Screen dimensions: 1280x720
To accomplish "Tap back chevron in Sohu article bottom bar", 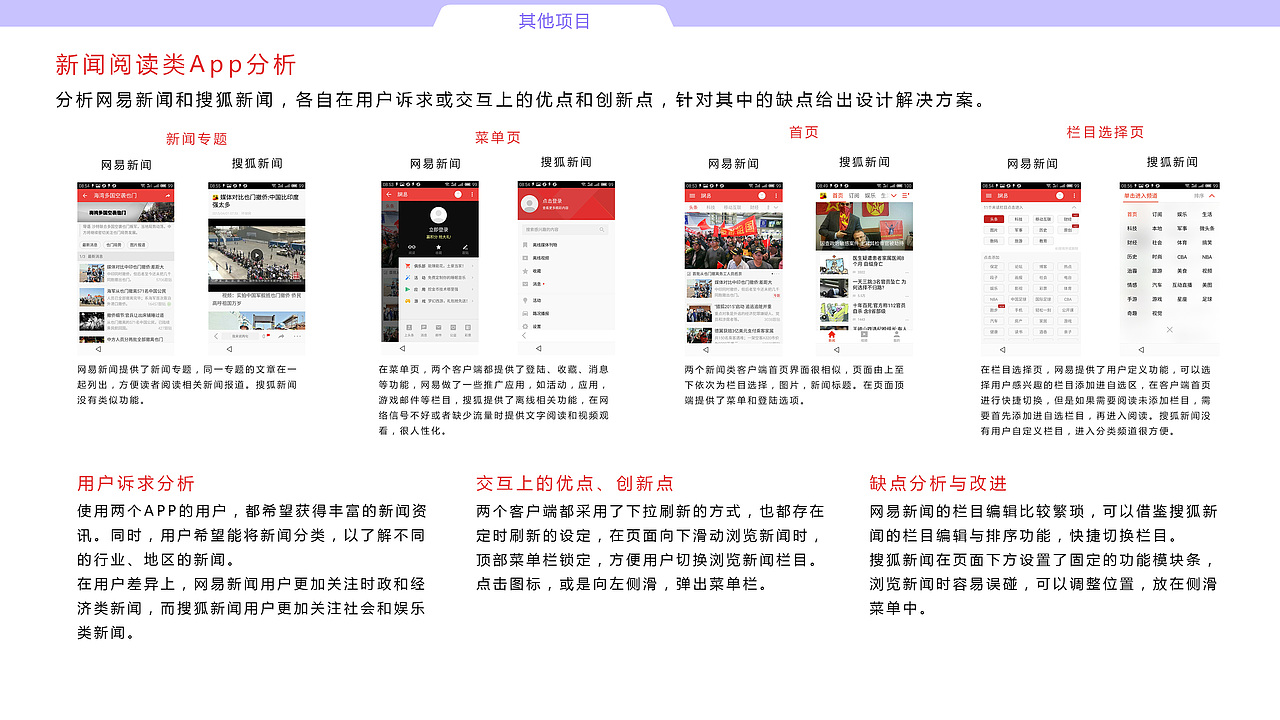I will [216, 336].
